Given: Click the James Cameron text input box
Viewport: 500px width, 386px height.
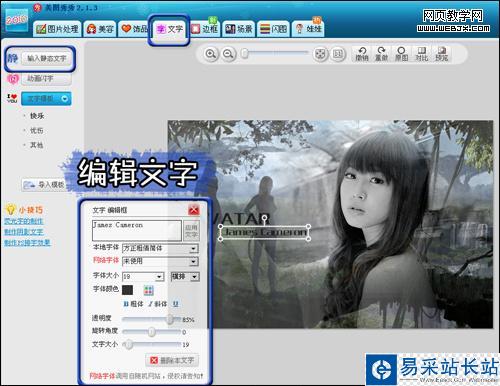Looking at the screenshot, I should (x=137, y=230).
